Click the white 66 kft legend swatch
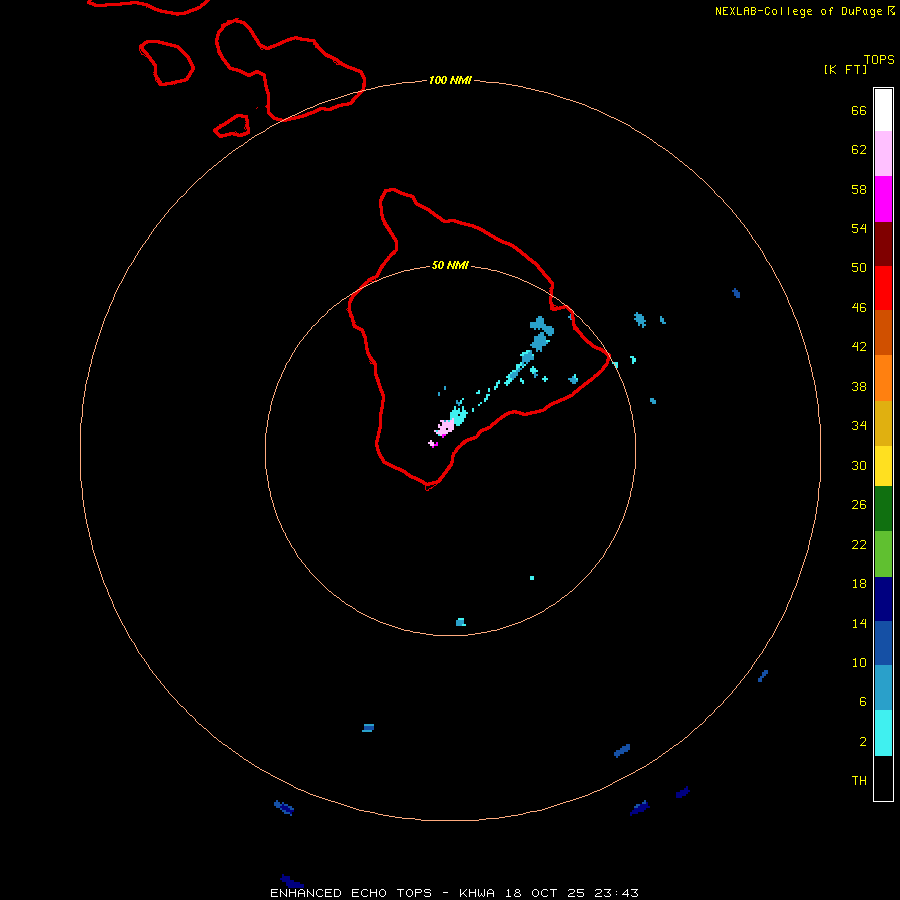The image size is (900, 900). click(883, 110)
